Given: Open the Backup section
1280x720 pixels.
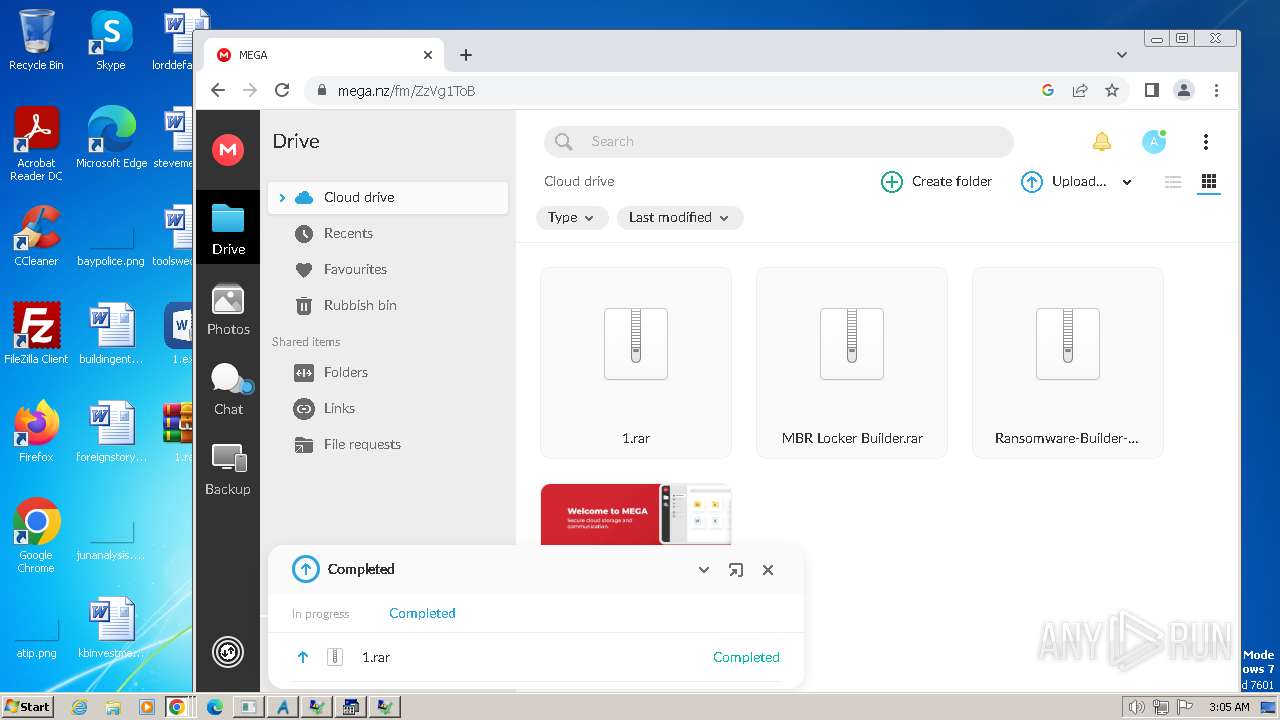Looking at the screenshot, I should coord(228,470).
